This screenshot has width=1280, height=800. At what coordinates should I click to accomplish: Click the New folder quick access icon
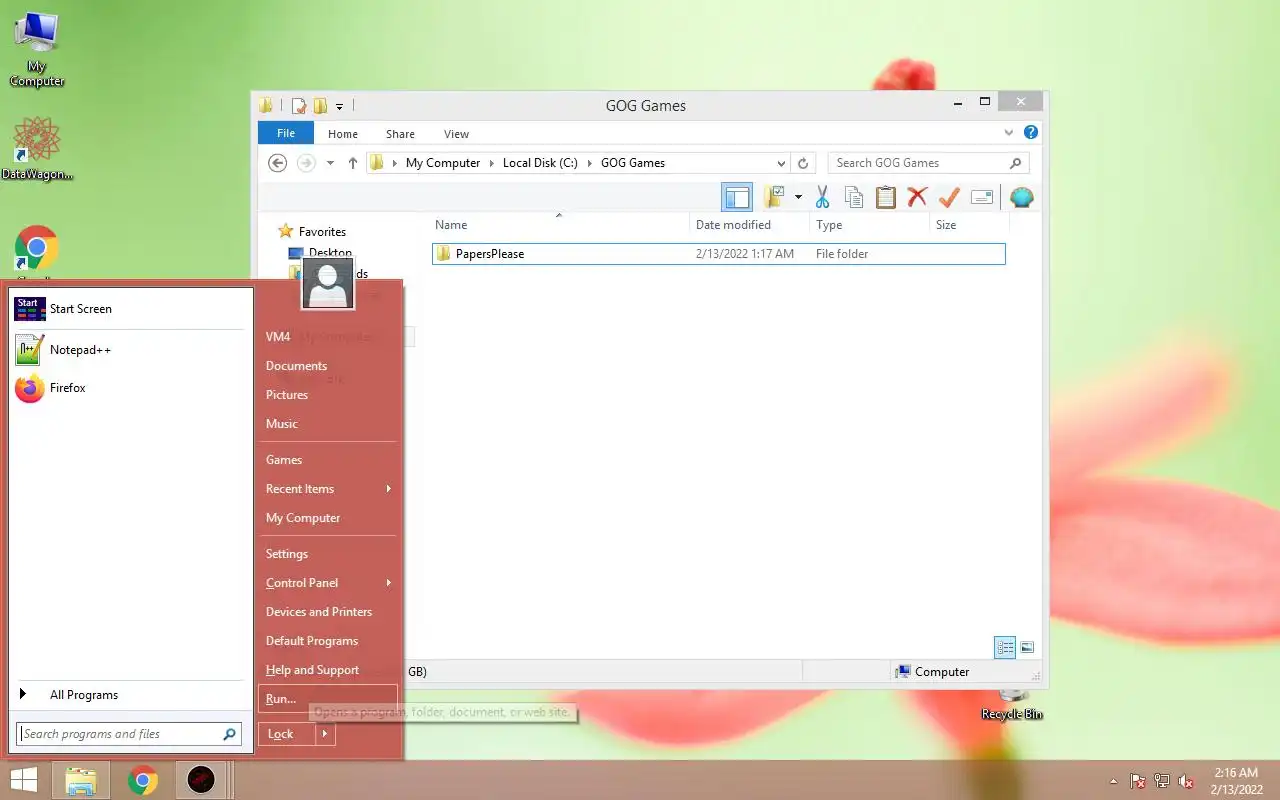pyautogui.click(x=320, y=105)
